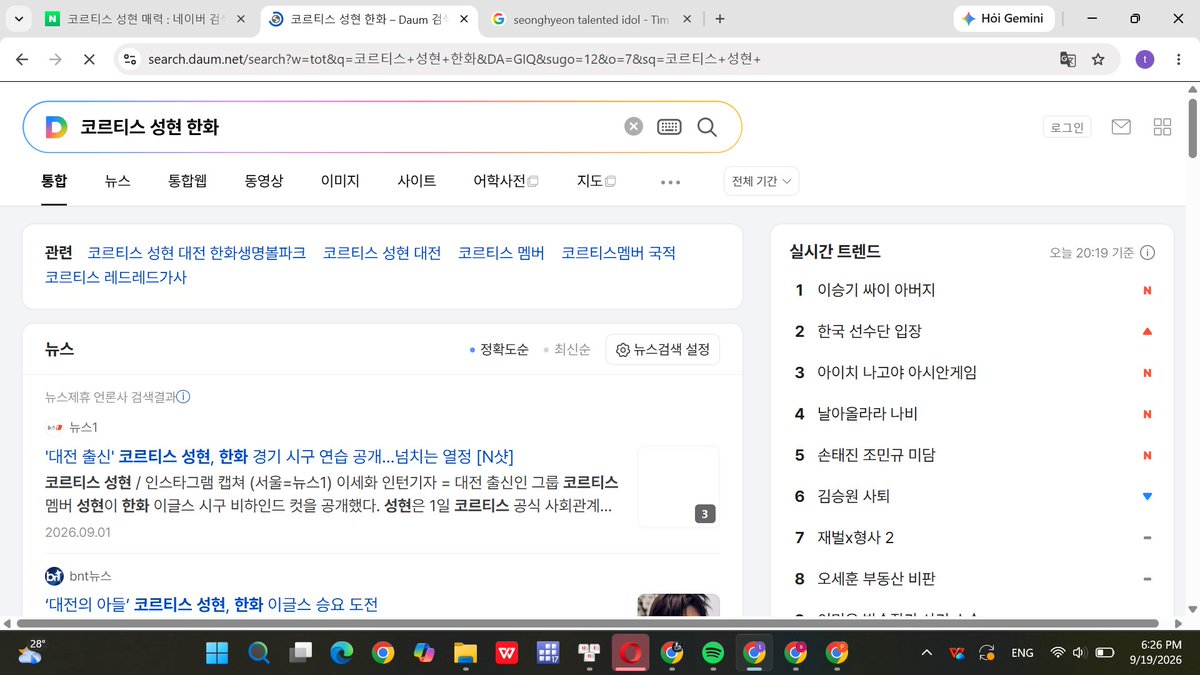Viewport: 1200px width, 675px height.
Task: Open a new browser tab with plus icon
Action: pos(720,18)
